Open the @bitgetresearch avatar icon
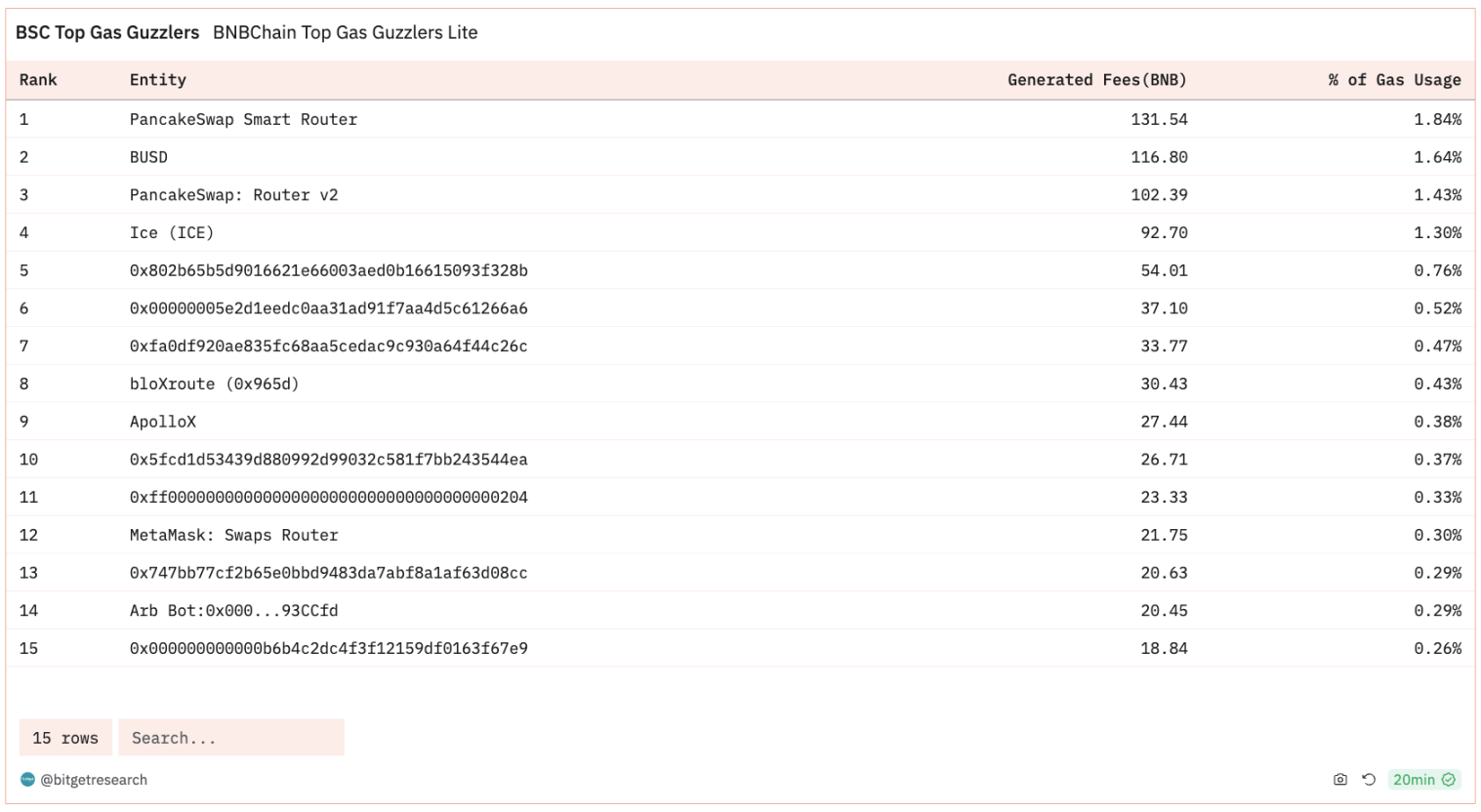Viewport: 1481px width, 812px height. (29, 780)
